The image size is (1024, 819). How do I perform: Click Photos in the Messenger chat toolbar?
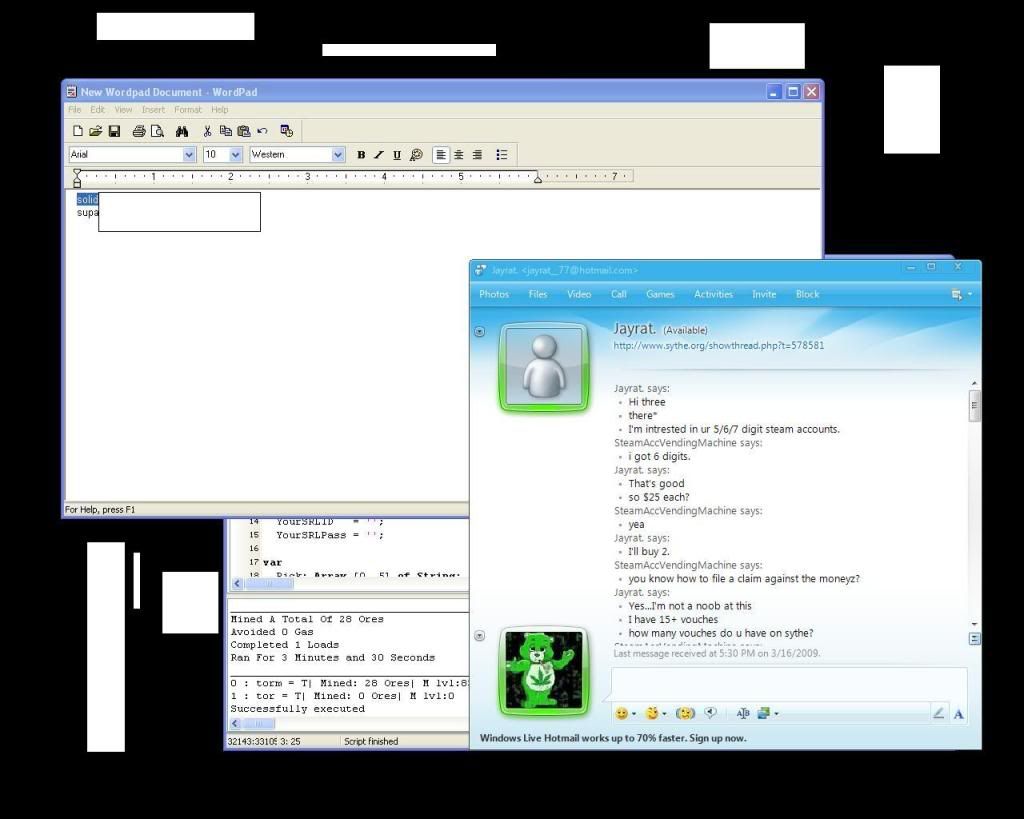pos(494,295)
